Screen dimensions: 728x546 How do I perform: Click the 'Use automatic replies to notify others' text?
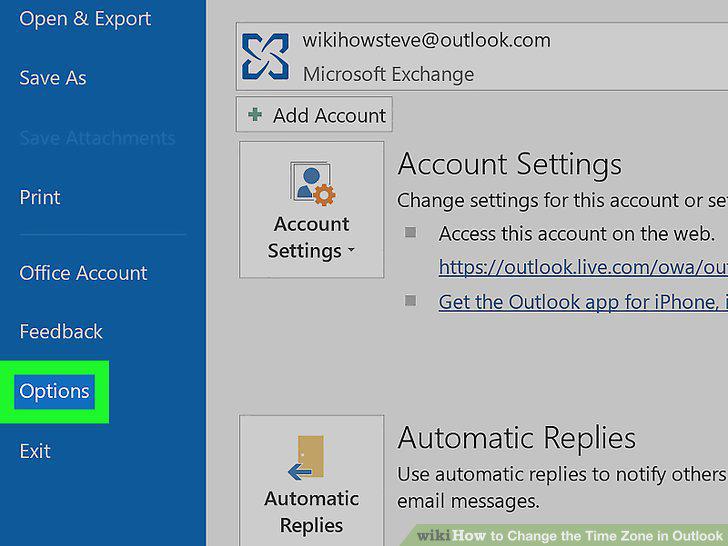[x=562, y=474]
